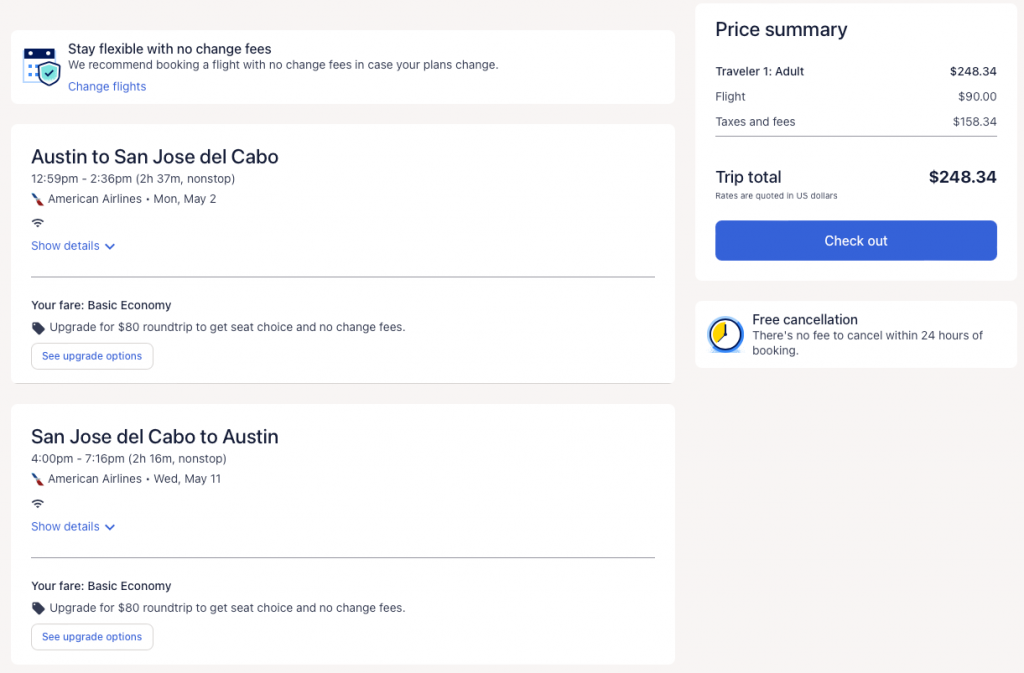The height and width of the screenshot is (673, 1024).
Task: Expand Show details for Austin to San Jose flight
Action: 73,246
